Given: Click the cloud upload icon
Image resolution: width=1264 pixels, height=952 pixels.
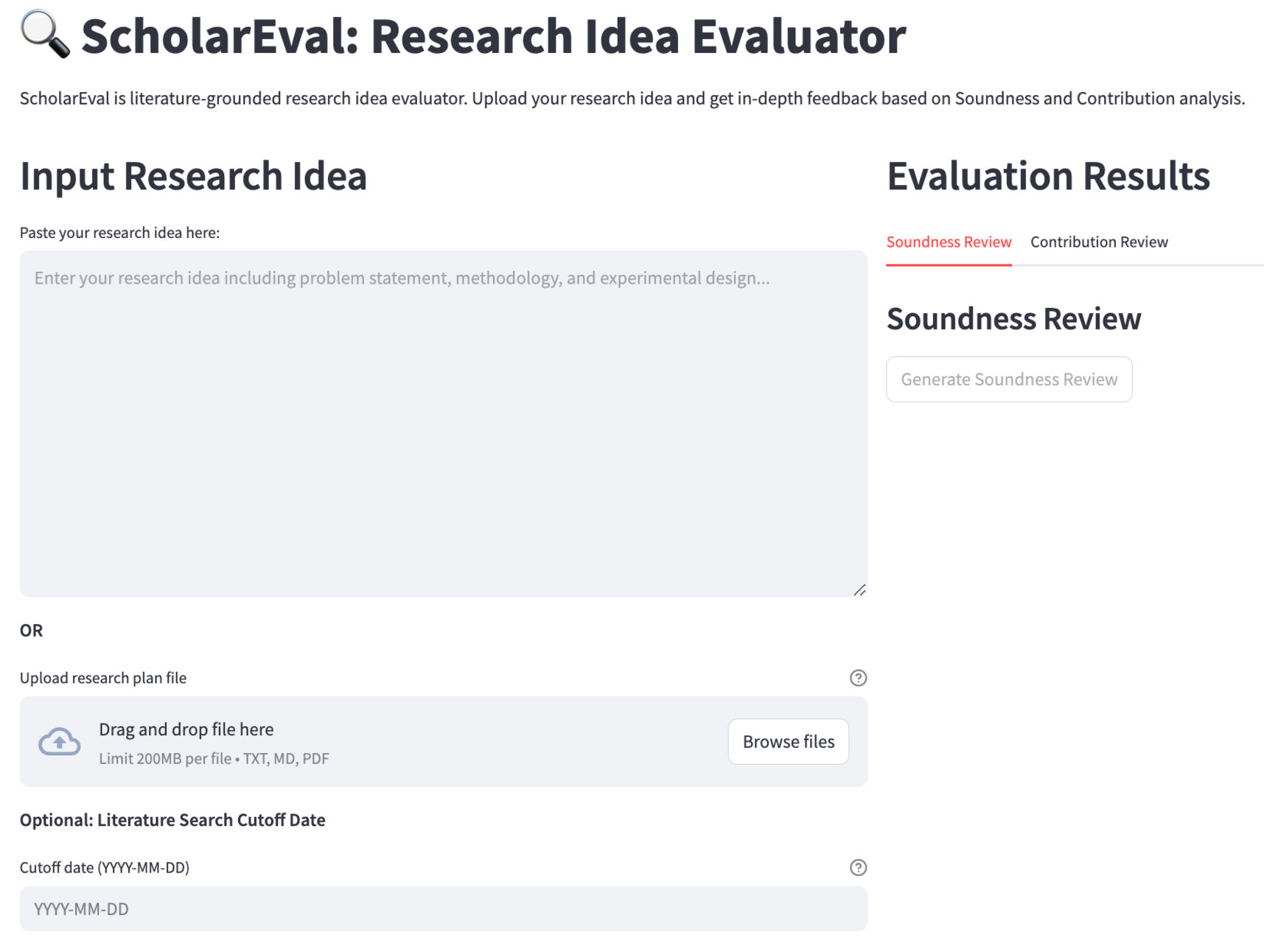Looking at the screenshot, I should [59, 741].
